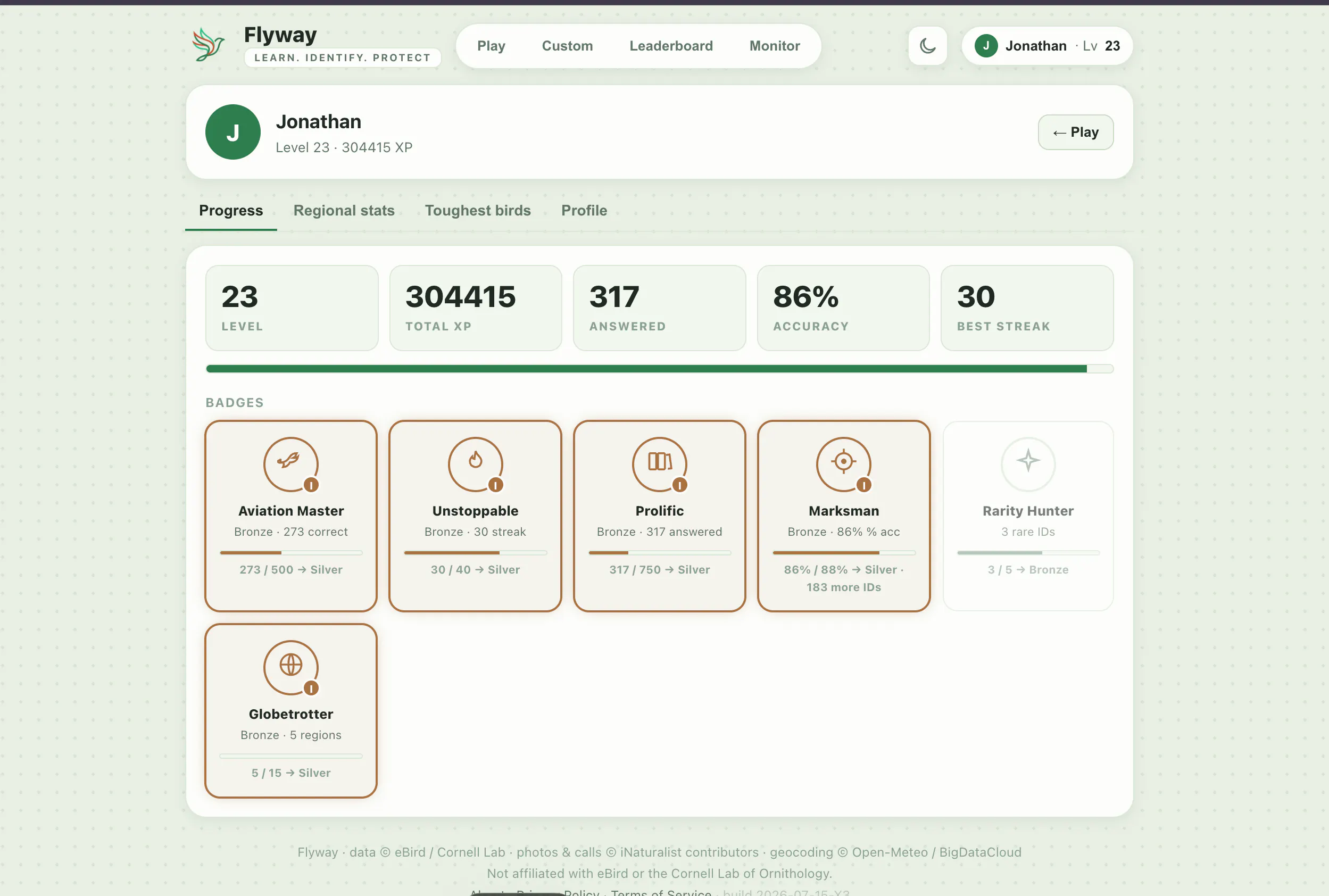
Task: Select the Progress tab
Action: tap(231, 211)
